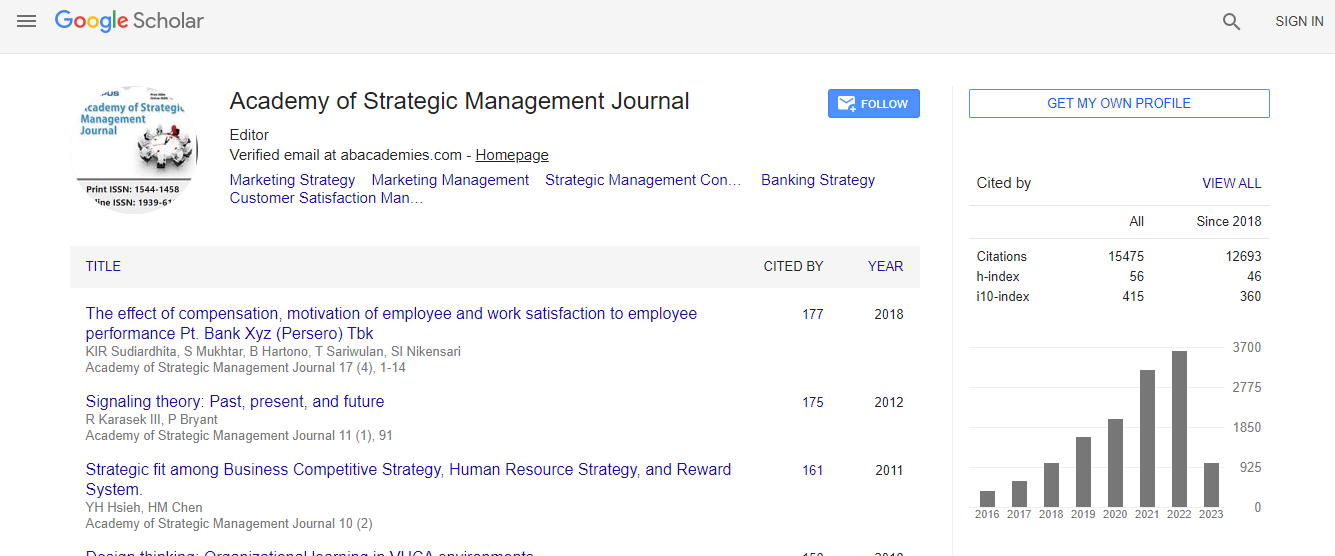Sort articles by YEAR
Viewport: 1335px width, 556px height.
885,266
